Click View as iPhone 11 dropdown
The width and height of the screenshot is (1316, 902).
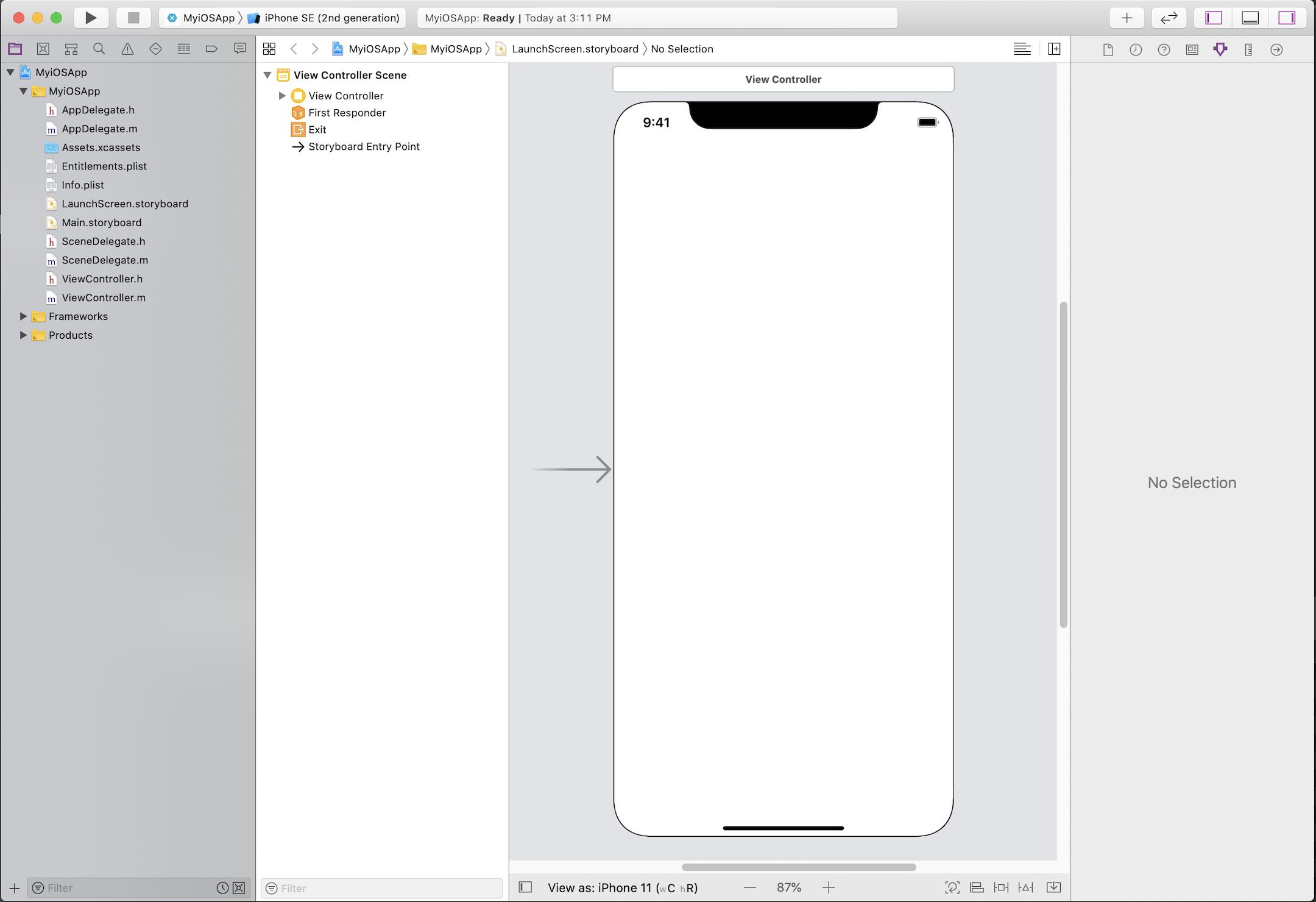[x=622, y=887]
